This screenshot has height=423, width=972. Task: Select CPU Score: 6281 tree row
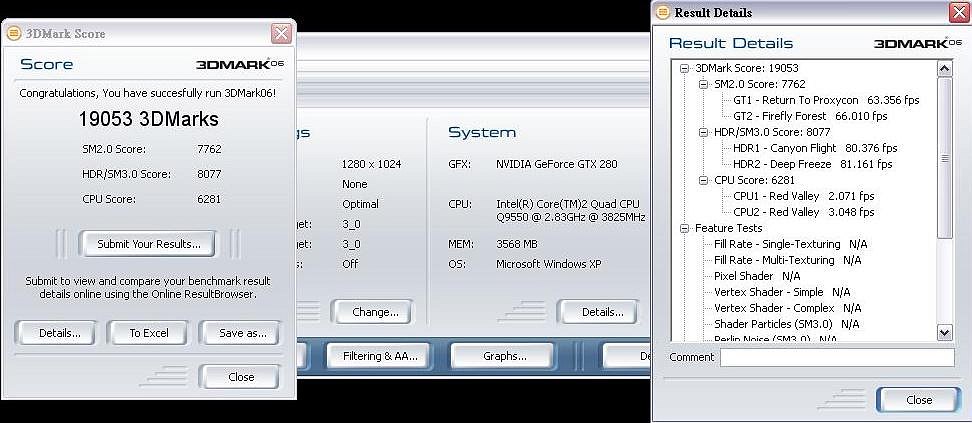pos(754,180)
